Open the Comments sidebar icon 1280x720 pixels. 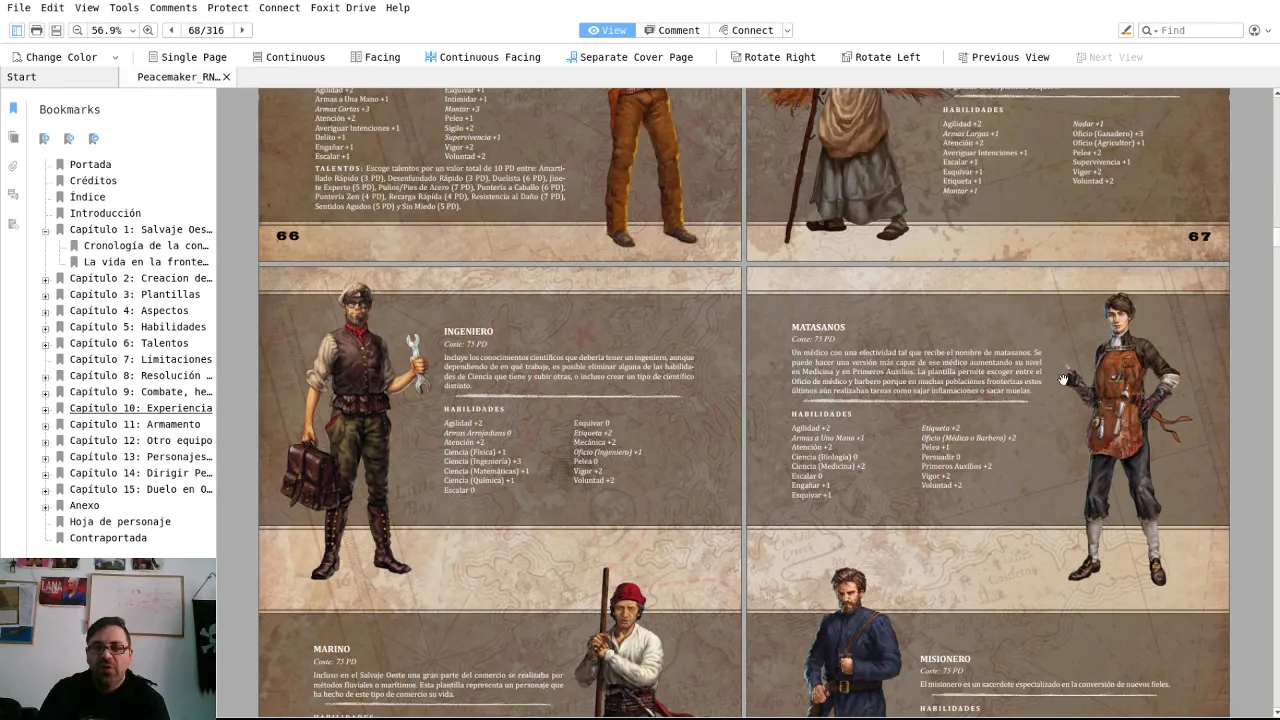click(13, 195)
